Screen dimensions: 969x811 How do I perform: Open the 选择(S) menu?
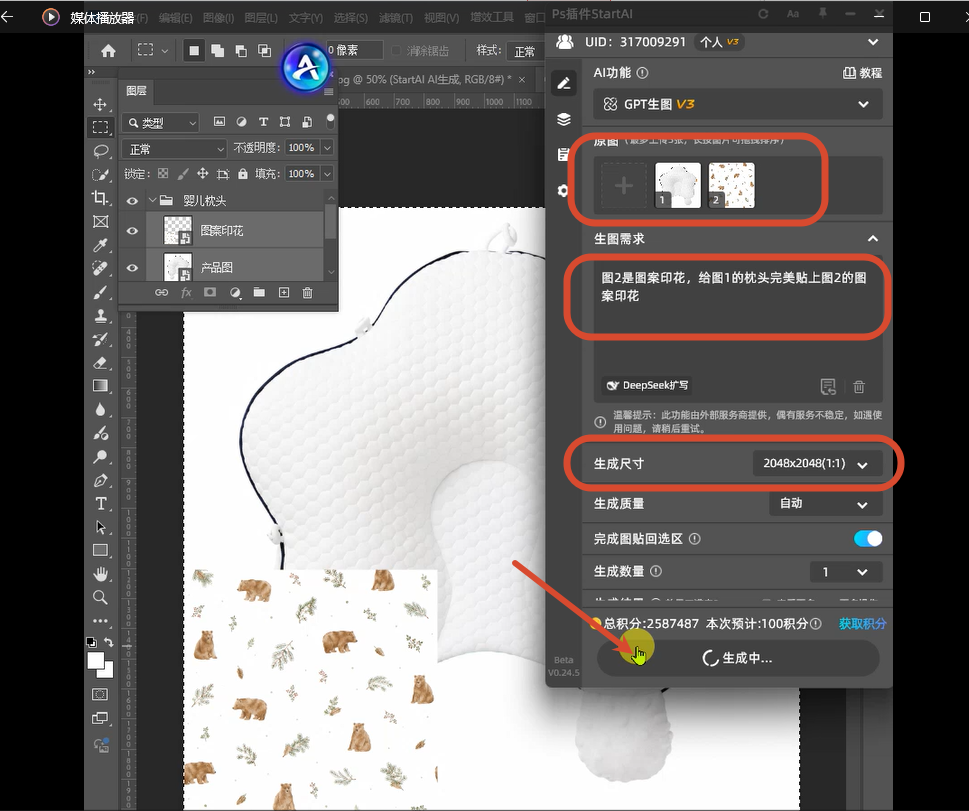click(x=350, y=18)
